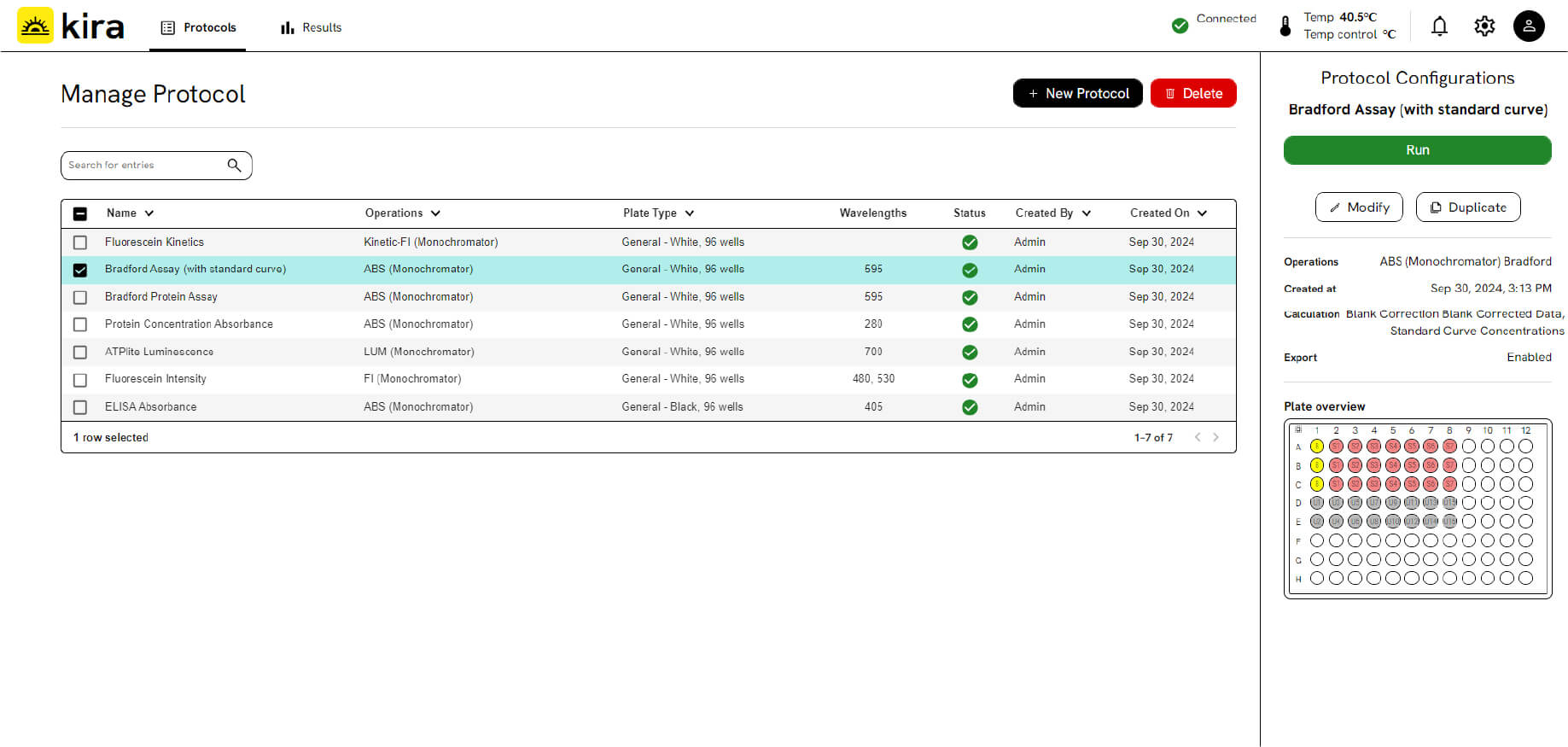Toggle the select-all header checkbox
This screenshot has width=1568, height=747.
point(80,213)
